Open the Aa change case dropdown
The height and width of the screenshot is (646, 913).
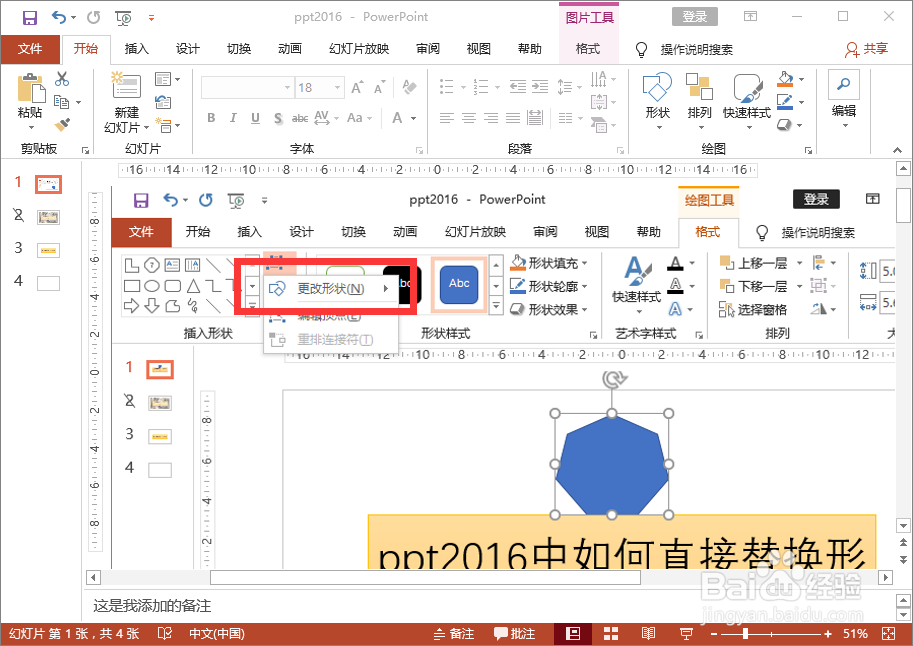359,118
